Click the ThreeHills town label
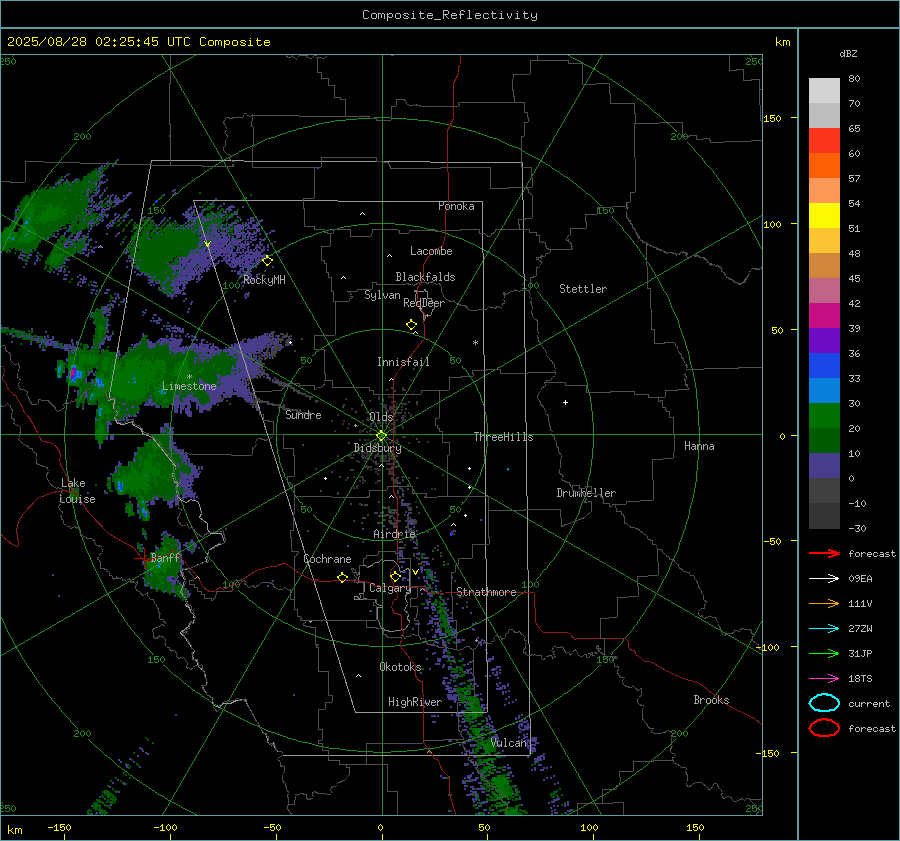 pos(503,437)
